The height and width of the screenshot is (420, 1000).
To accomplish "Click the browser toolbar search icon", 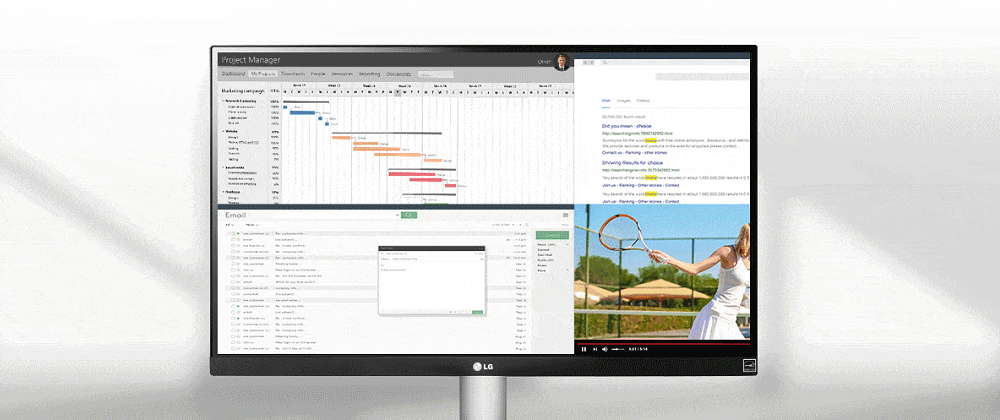I will pyautogui.click(x=605, y=62).
